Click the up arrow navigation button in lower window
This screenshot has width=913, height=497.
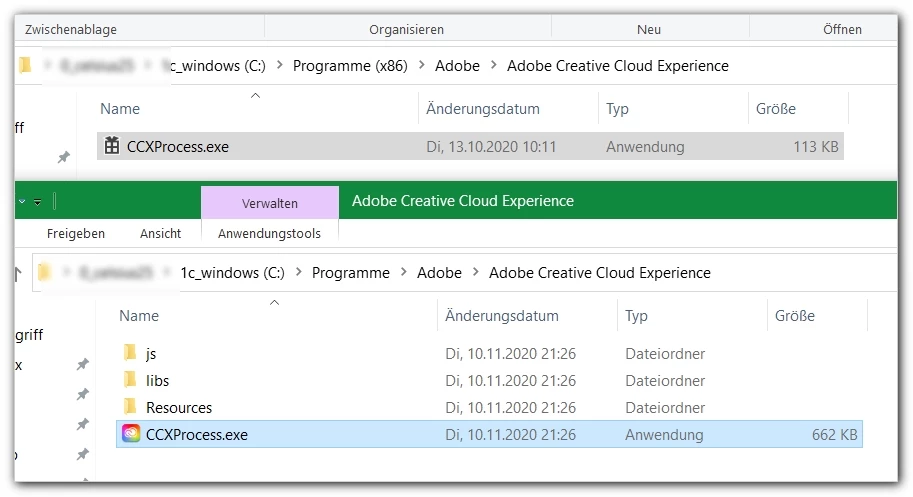coord(17,274)
